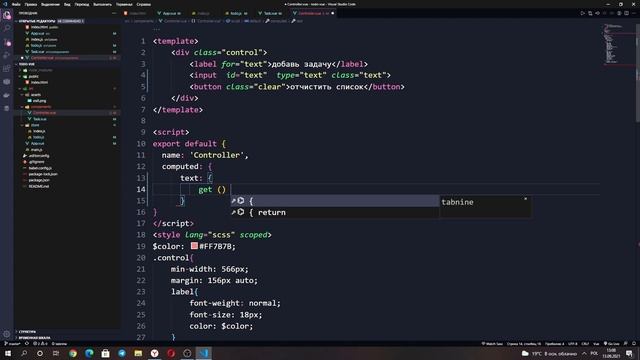Change the Vue language mode in the status bar
The width and height of the screenshot is (640, 360).
click(x=596, y=344)
